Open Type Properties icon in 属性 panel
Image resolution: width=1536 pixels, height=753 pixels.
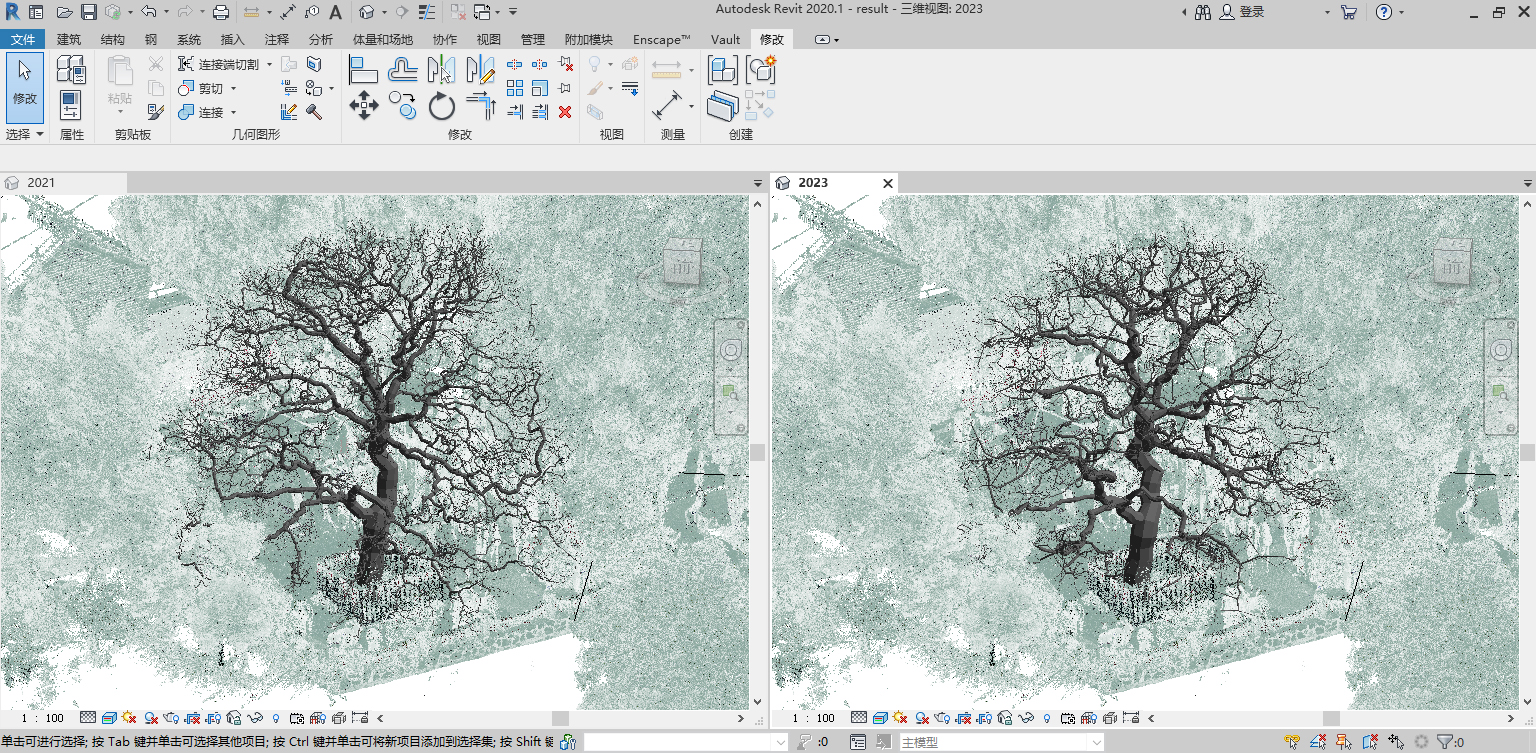pyautogui.click(x=70, y=70)
